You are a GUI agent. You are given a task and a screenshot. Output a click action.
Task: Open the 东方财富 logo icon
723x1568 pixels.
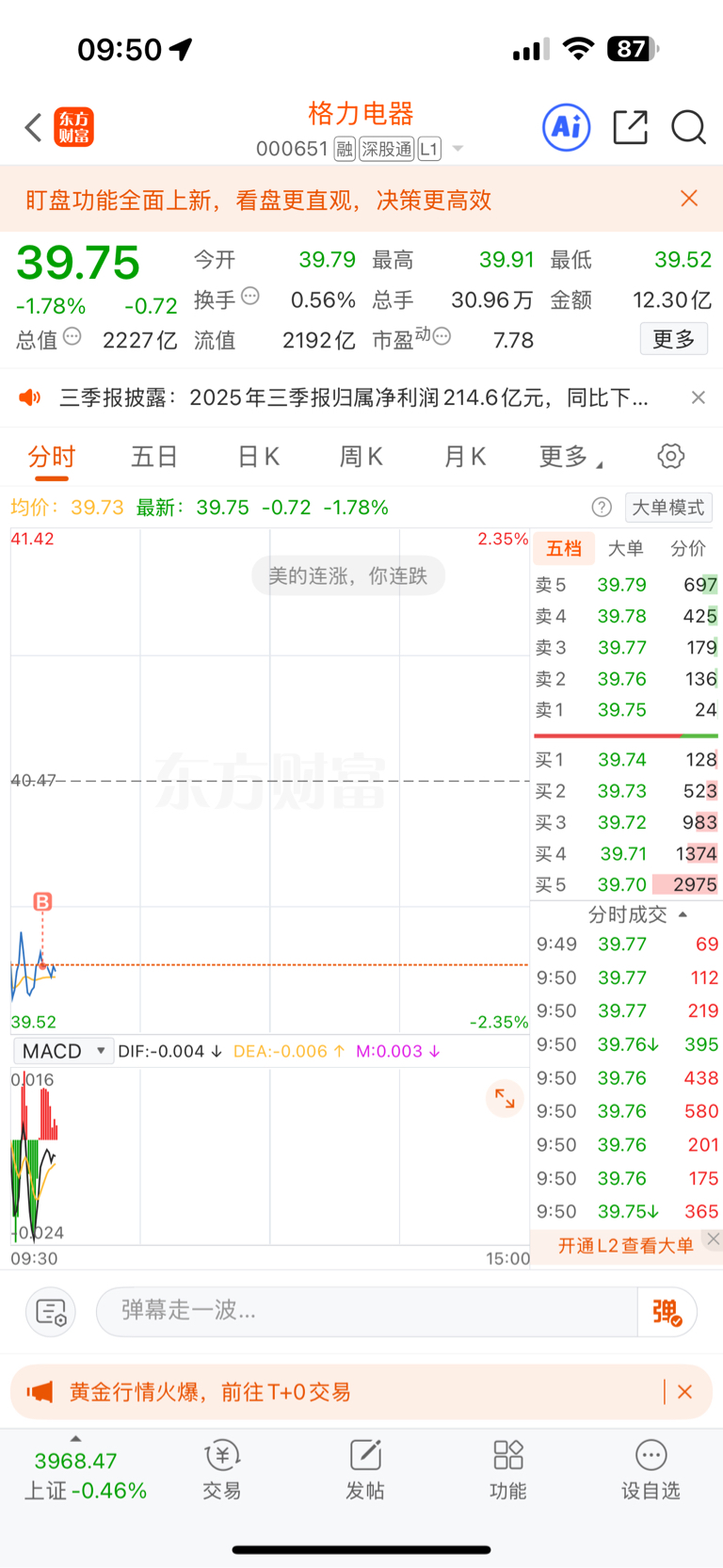(x=73, y=127)
